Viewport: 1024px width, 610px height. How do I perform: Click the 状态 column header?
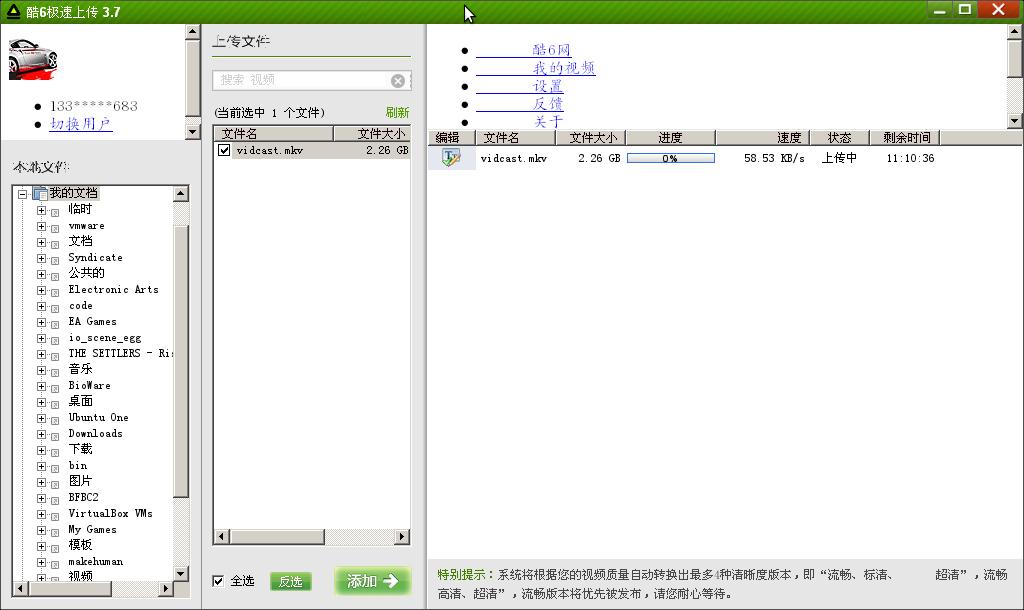coord(840,137)
